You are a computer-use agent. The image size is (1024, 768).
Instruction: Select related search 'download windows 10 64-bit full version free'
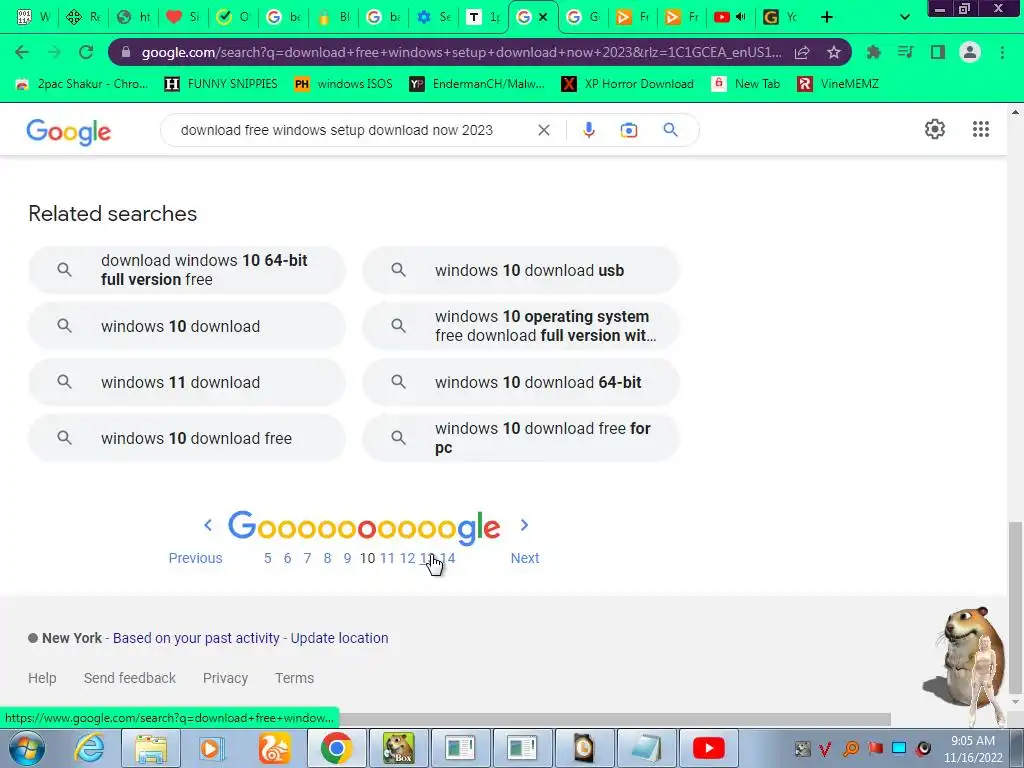coord(187,270)
